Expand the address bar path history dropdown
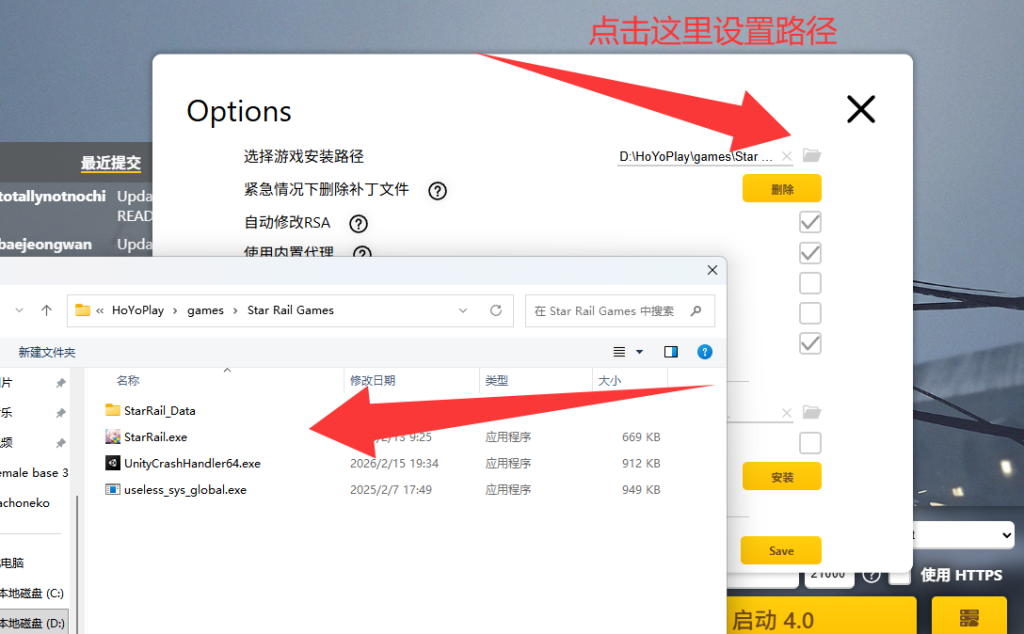This screenshot has height=634, width=1024. pyautogui.click(x=463, y=311)
